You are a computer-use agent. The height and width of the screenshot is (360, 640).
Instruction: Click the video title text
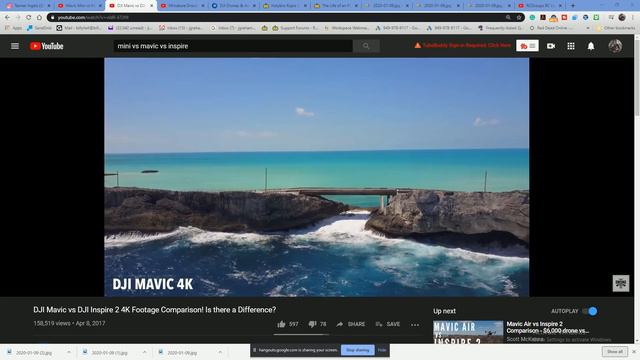click(x=155, y=309)
